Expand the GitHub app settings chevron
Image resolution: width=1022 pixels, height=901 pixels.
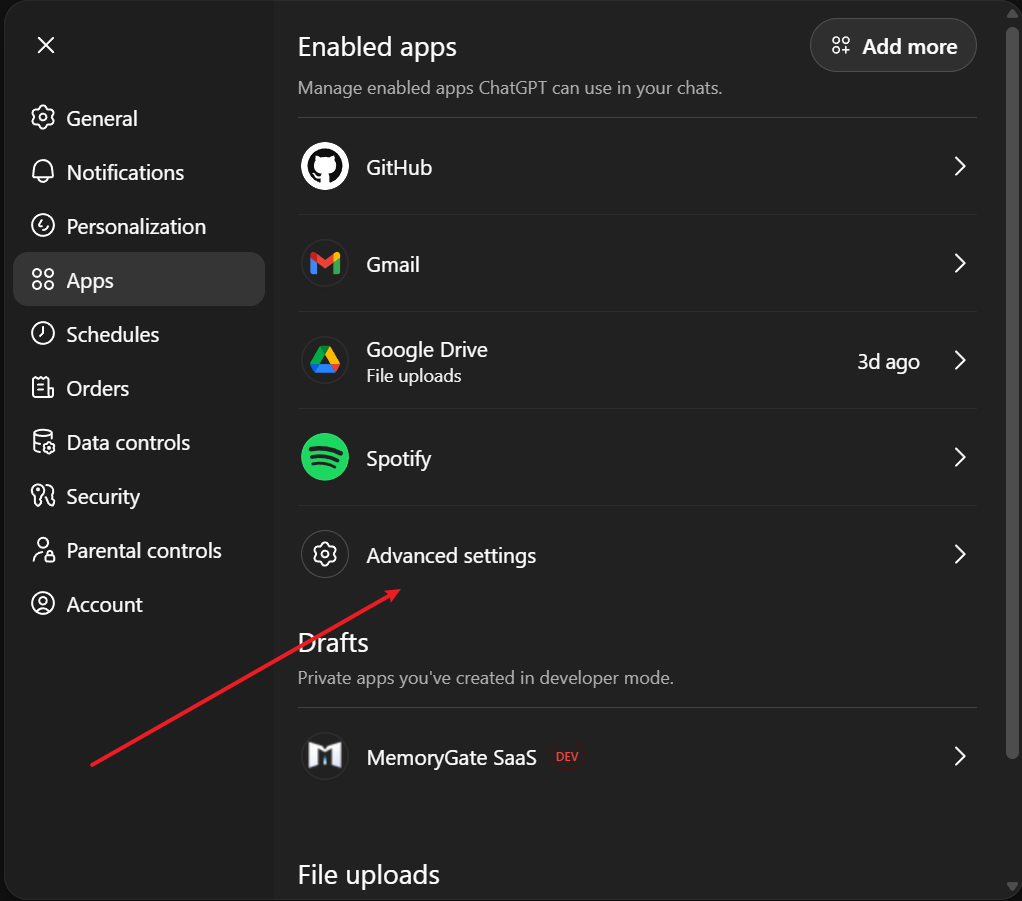coord(959,167)
